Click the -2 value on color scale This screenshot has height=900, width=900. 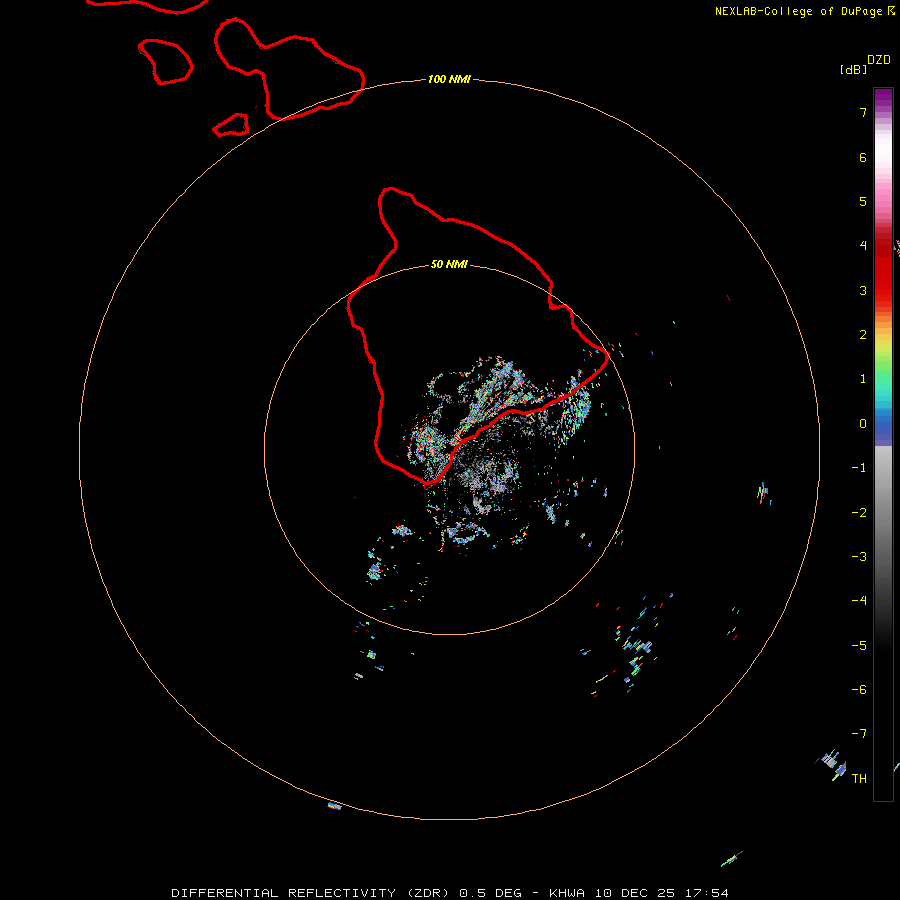click(859, 513)
